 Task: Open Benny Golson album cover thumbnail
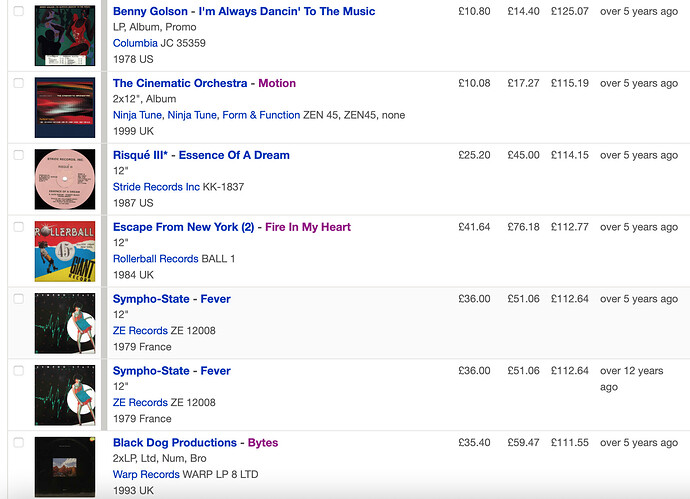[x=65, y=35]
